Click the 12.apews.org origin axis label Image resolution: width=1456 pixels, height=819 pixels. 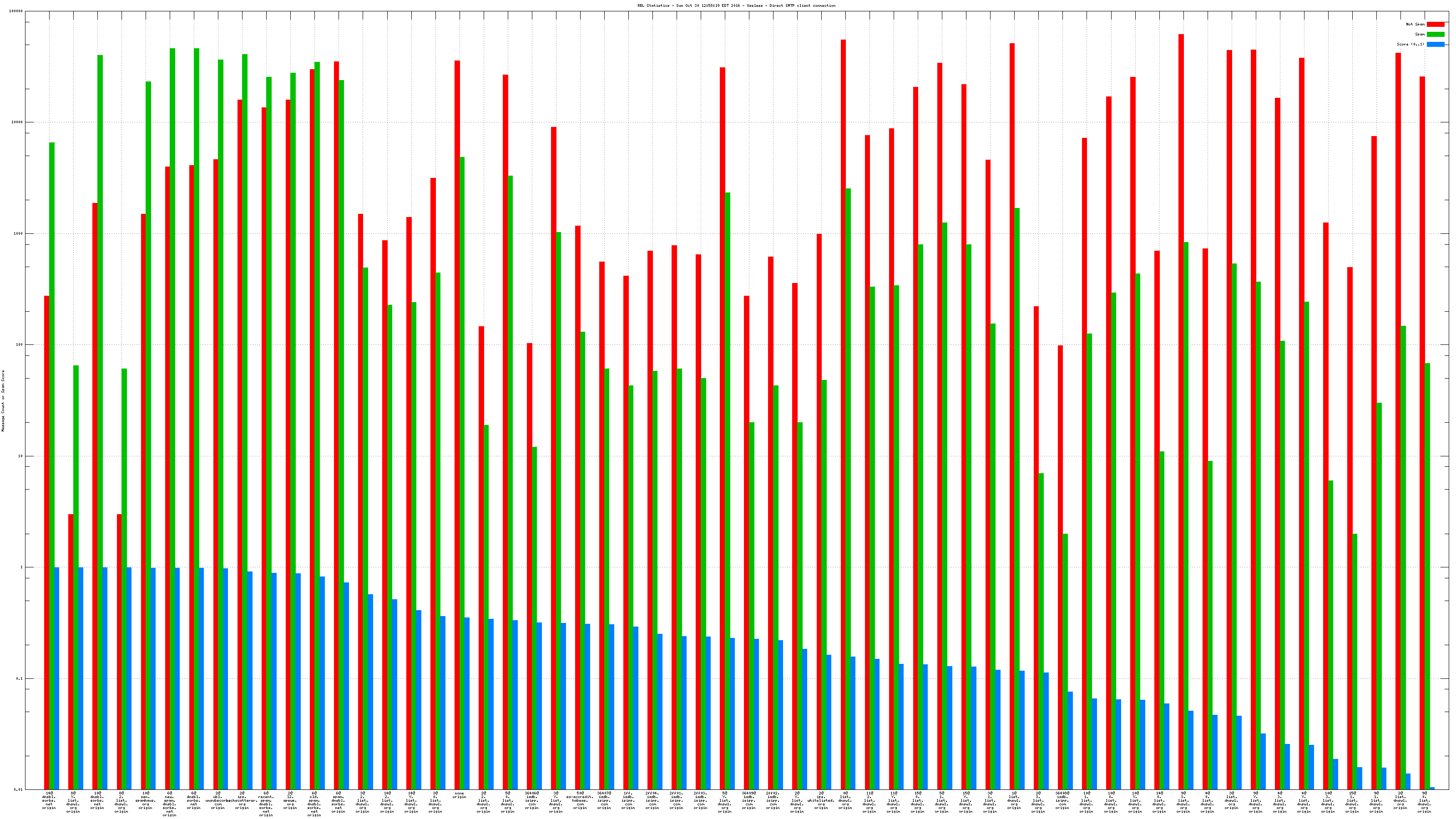click(x=290, y=800)
